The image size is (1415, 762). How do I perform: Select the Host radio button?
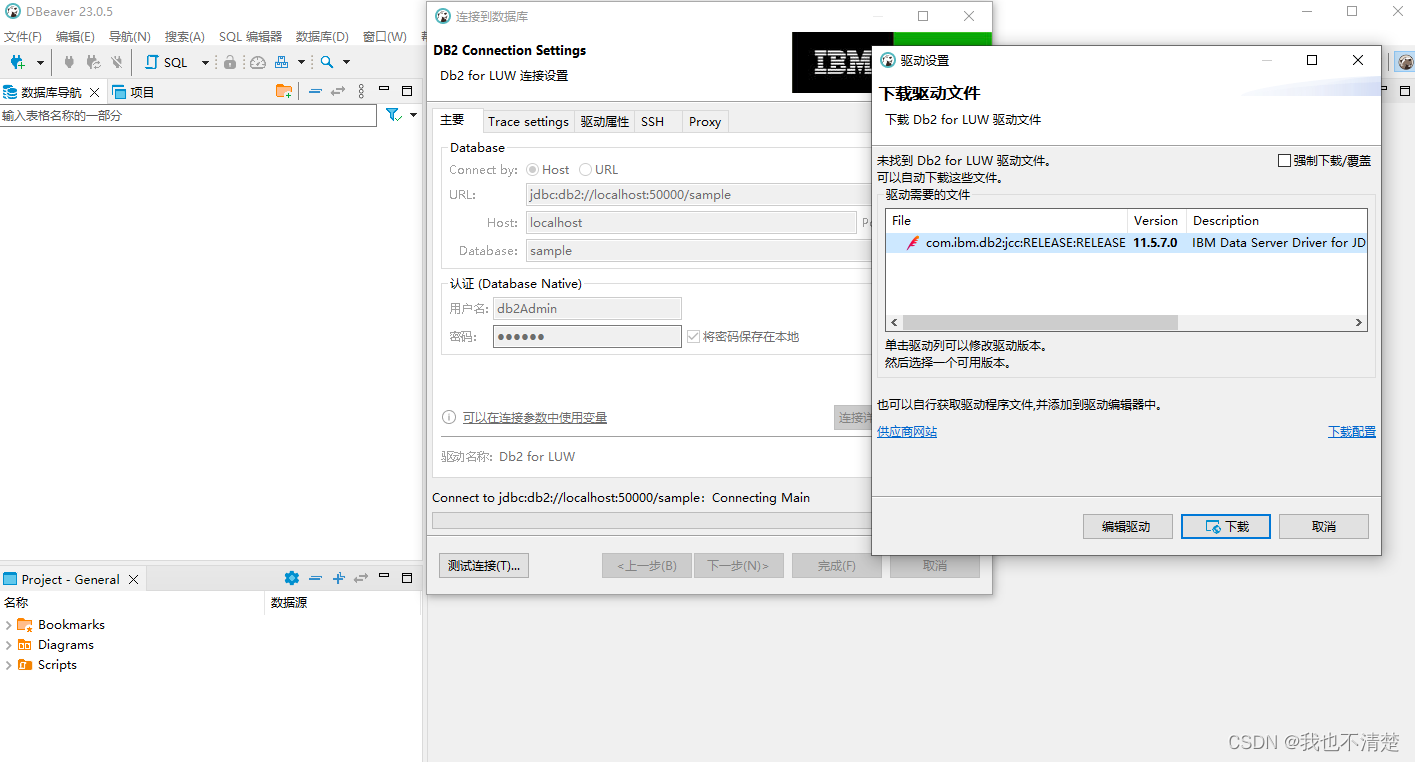(x=532, y=170)
